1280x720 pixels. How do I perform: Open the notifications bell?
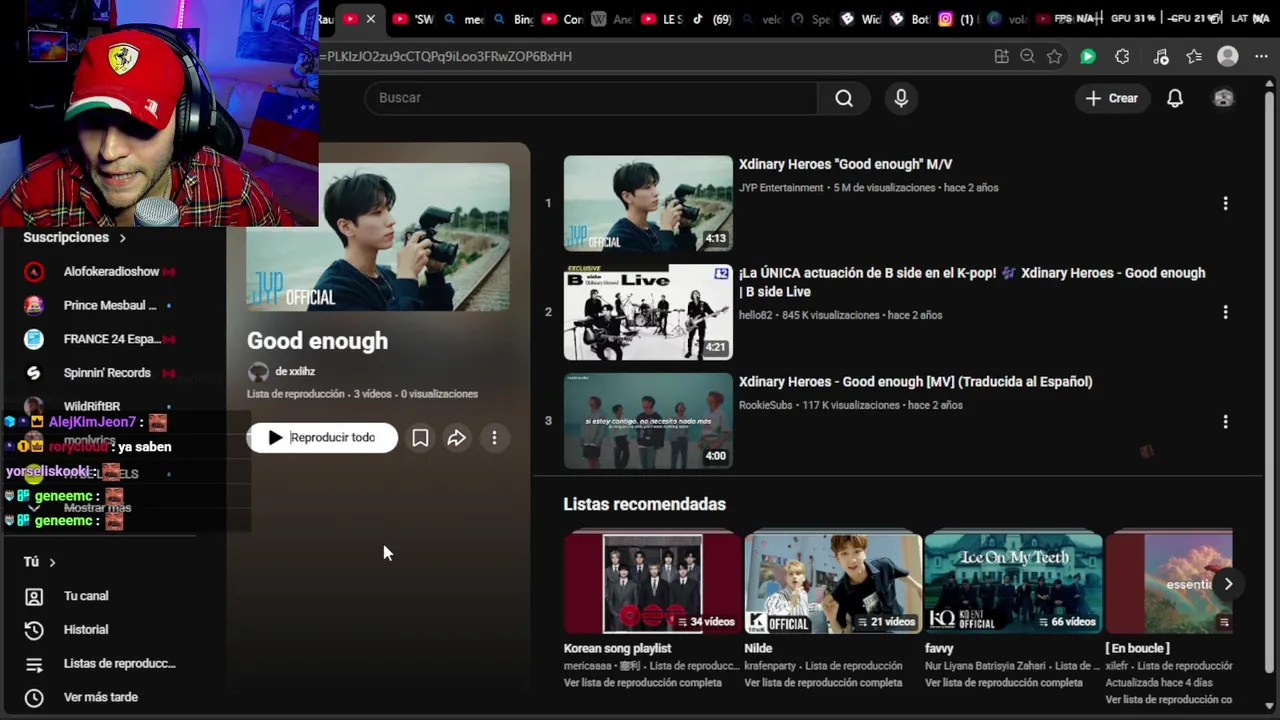click(x=1175, y=98)
